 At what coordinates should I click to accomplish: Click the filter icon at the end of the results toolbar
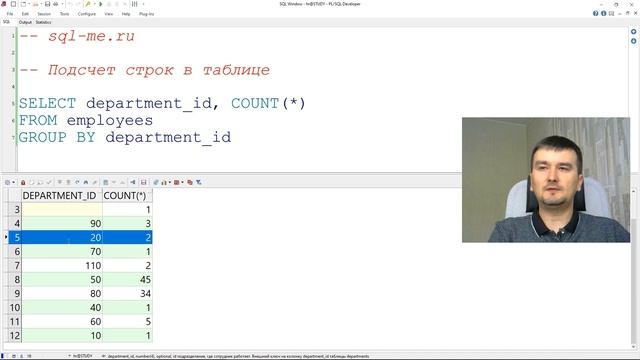(x=198, y=182)
